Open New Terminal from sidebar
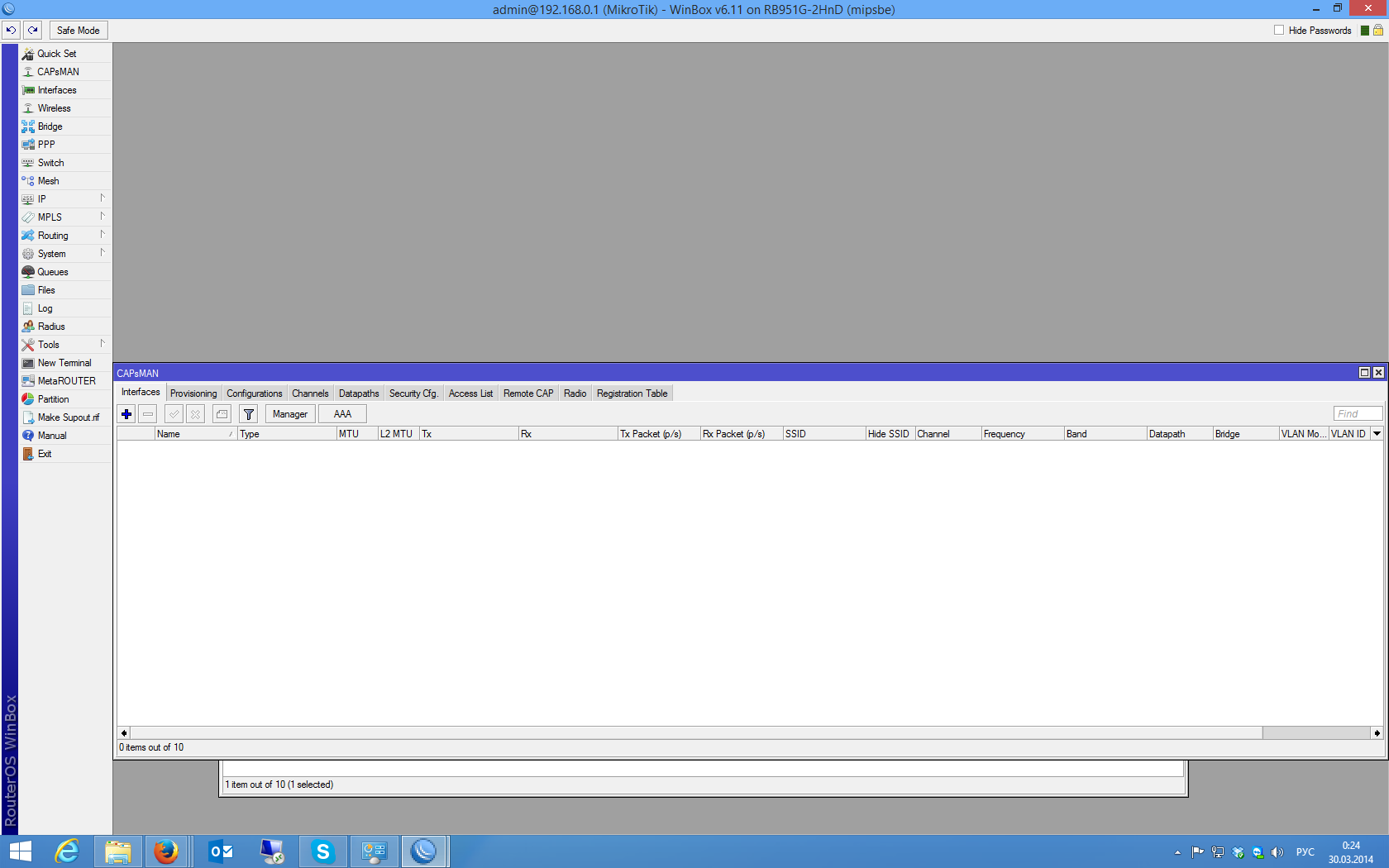 [65, 363]
